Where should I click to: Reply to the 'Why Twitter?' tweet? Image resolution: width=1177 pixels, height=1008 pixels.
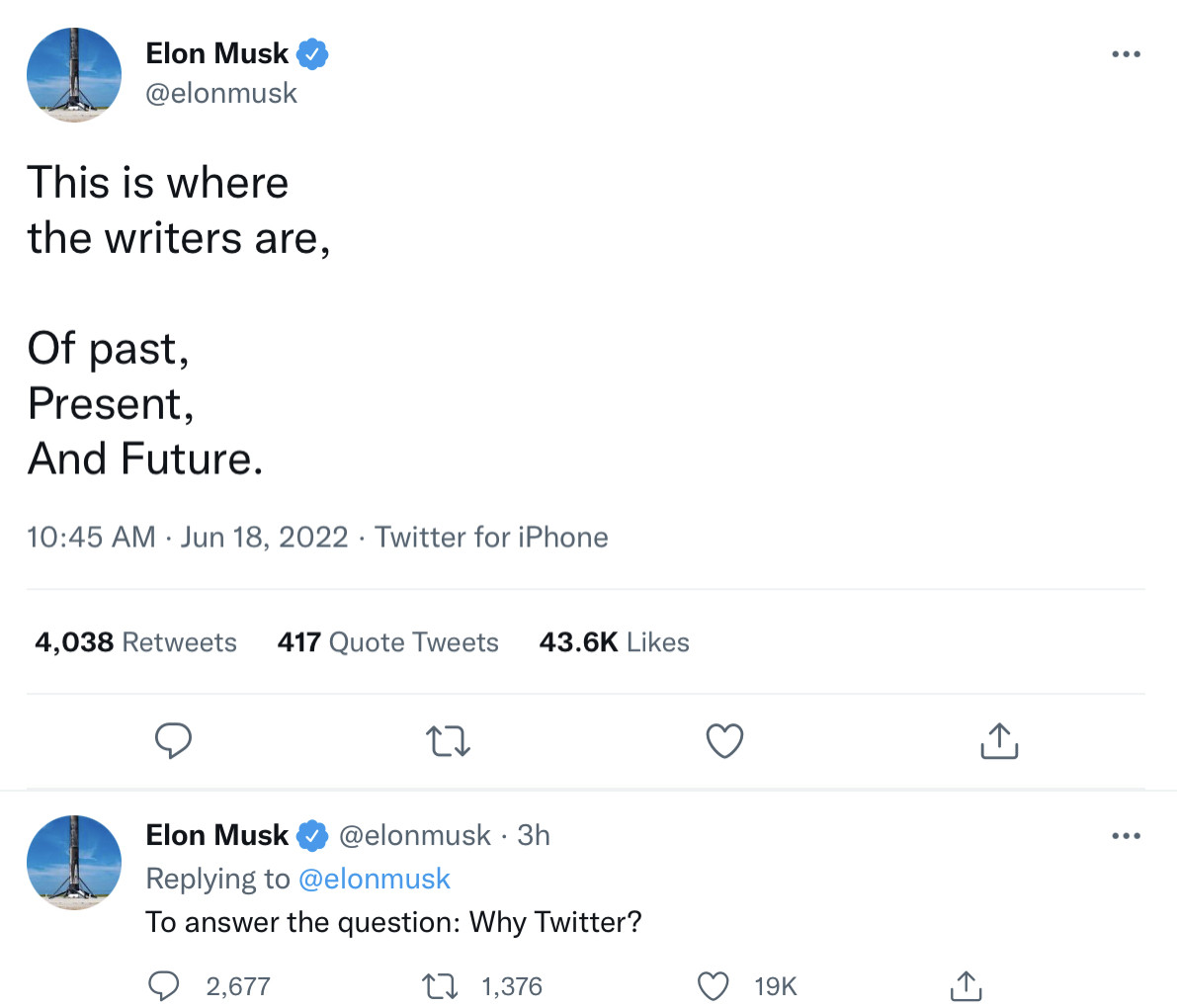(x=164, y=985)
